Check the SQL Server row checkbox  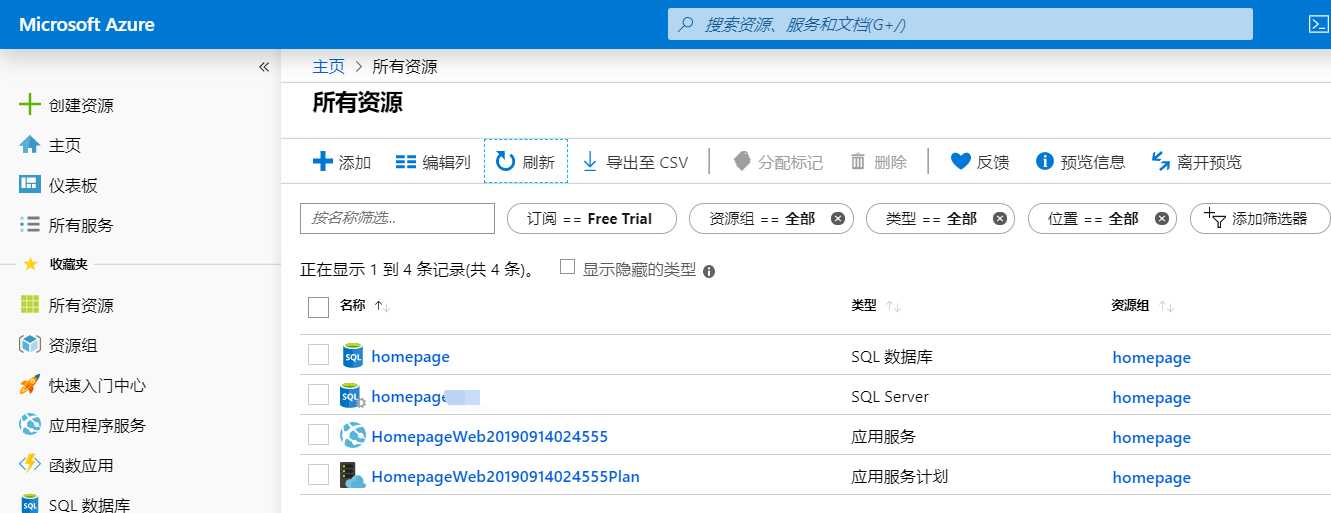(318, 395)
